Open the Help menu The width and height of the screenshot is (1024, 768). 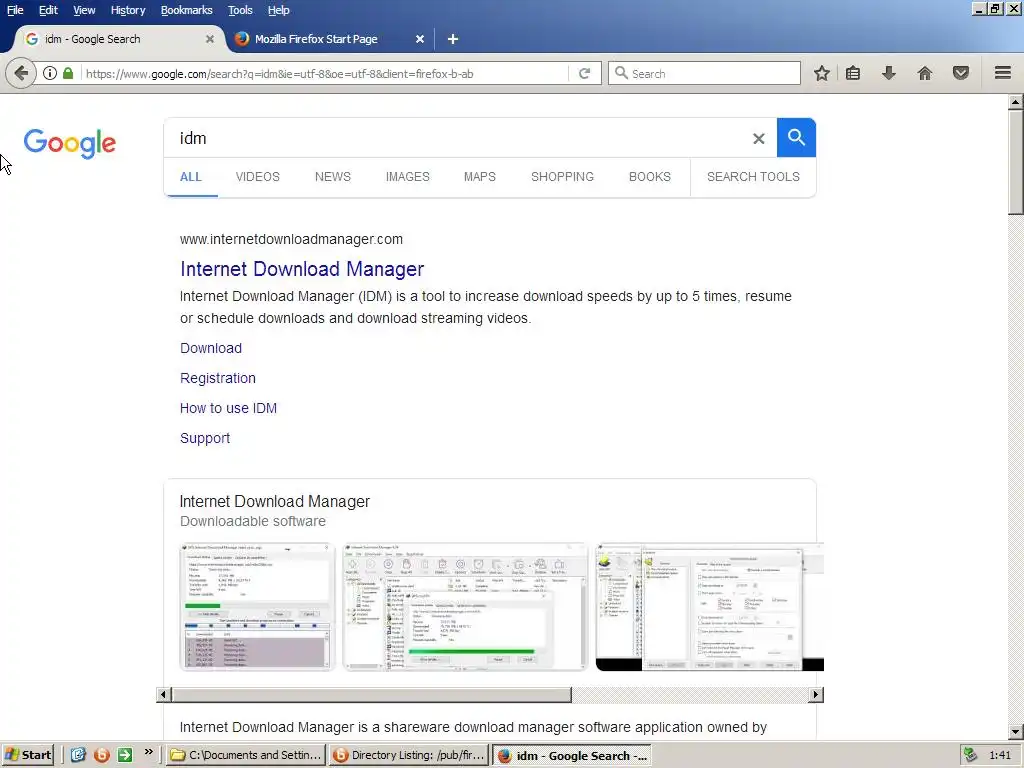tap(278, 10)
